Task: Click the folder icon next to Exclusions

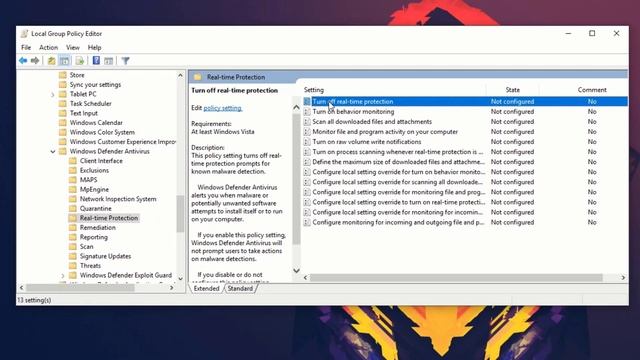Action: pyautogui.click(x=73, y=170)
